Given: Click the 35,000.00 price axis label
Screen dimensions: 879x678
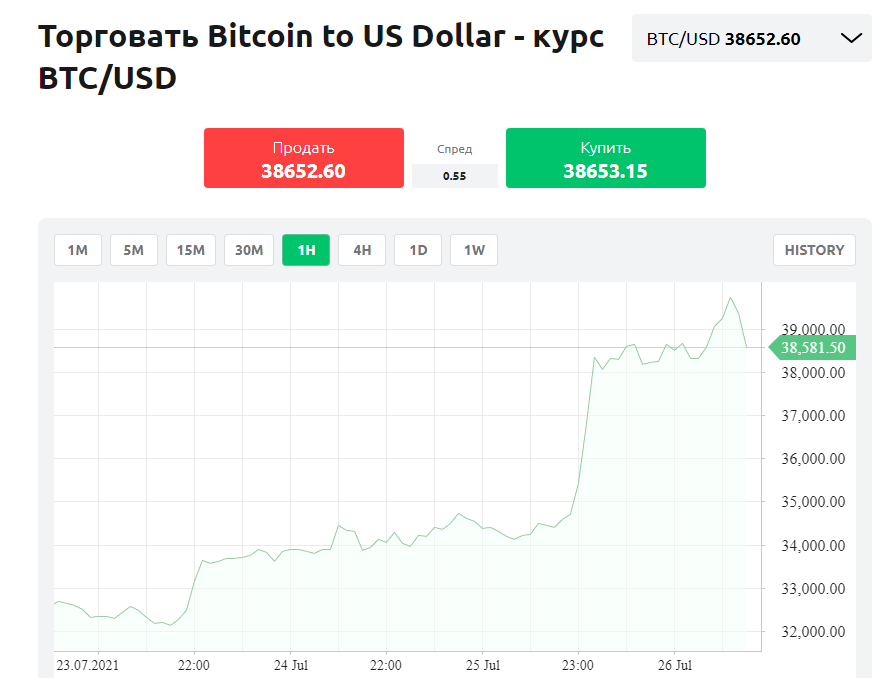Looking at the screenshot, I should 813,502.
